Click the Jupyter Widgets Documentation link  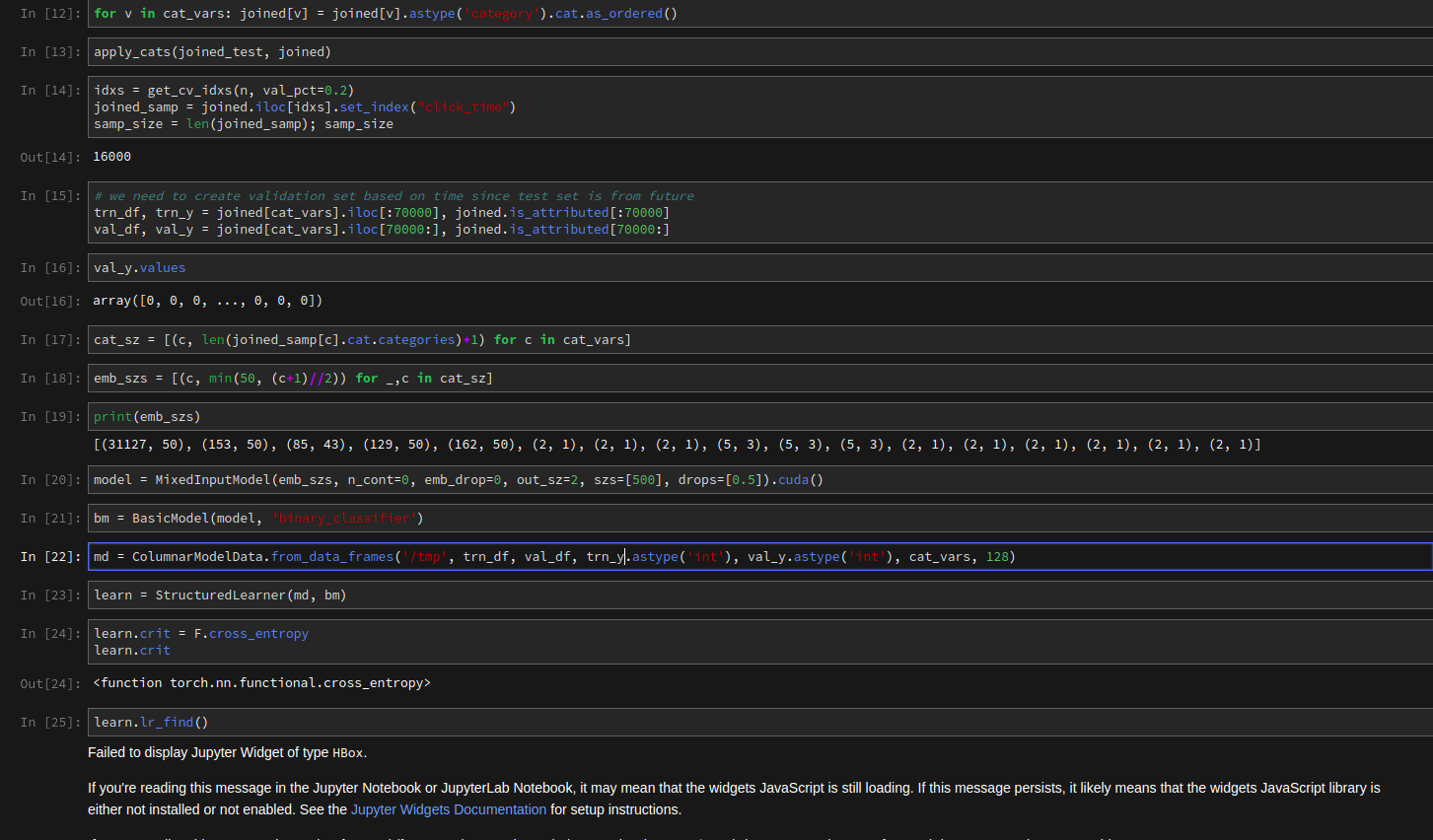(x=448, y=809)
